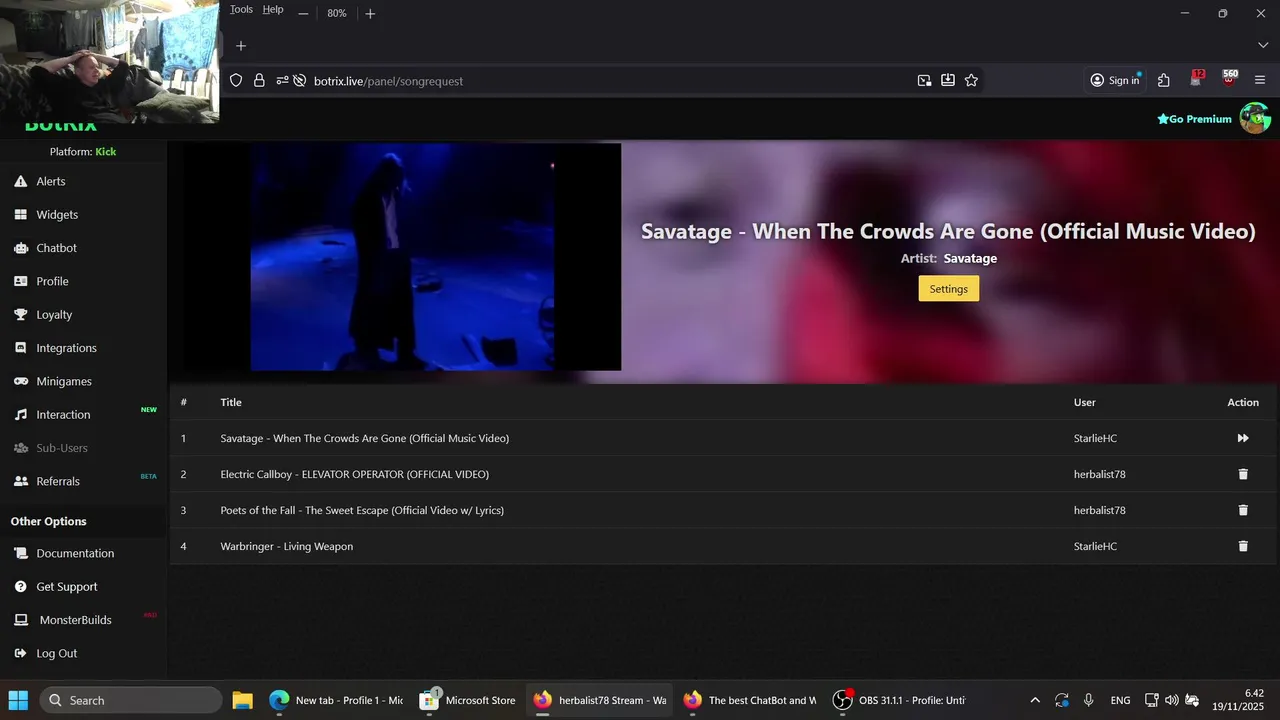Open the Help menu
1280x720 pixels.
tap(273, 9)
